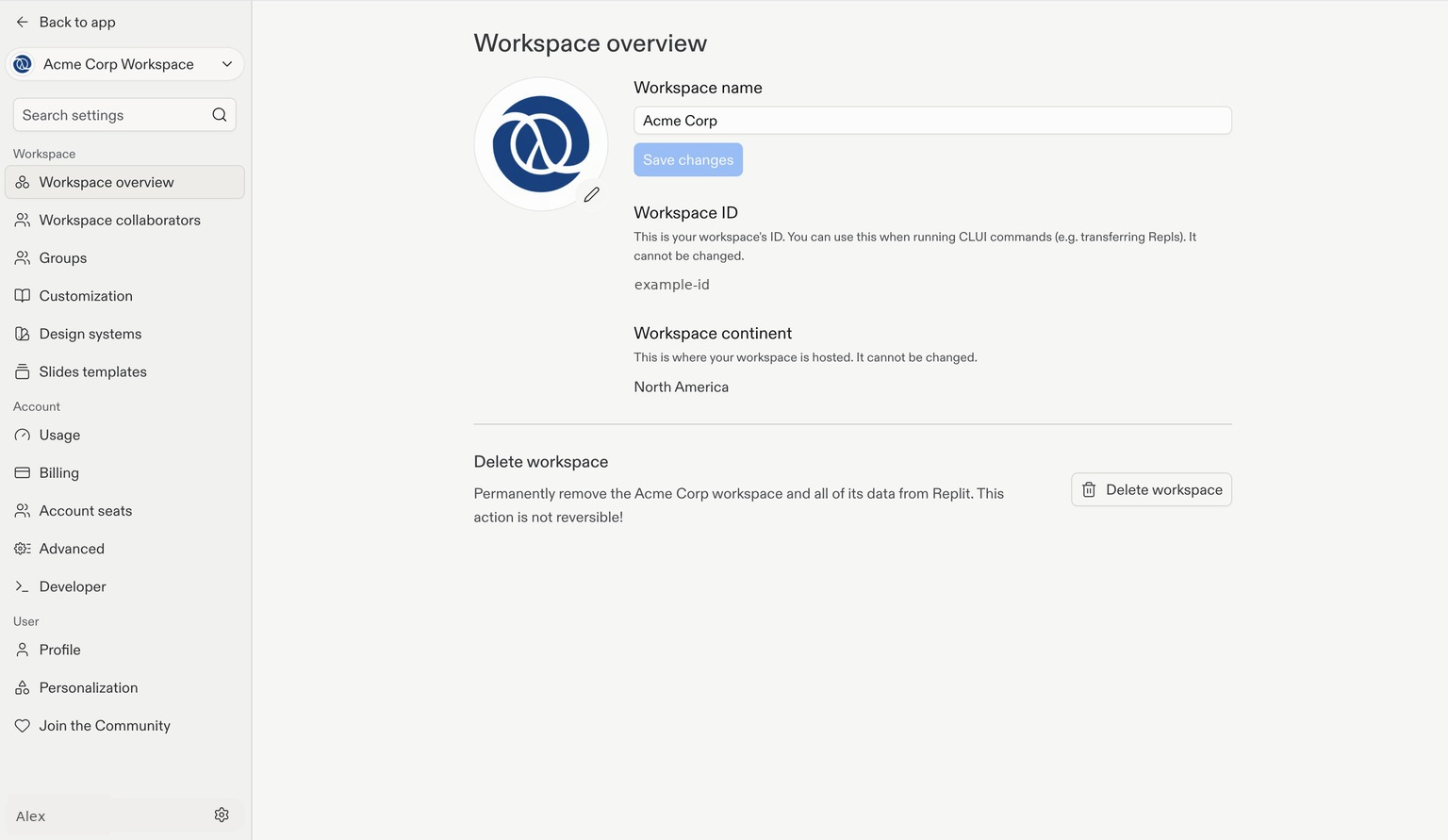Open Developer settings

point(124,586)
